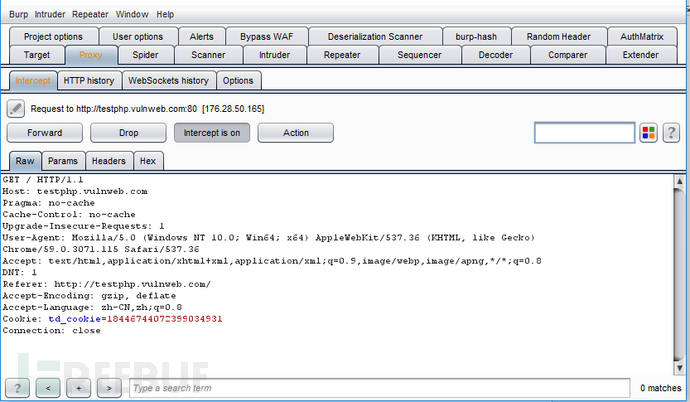690x402 pixels.
Task: Open the Repeater menu in menu bar
Action: [x=90, y=15]
